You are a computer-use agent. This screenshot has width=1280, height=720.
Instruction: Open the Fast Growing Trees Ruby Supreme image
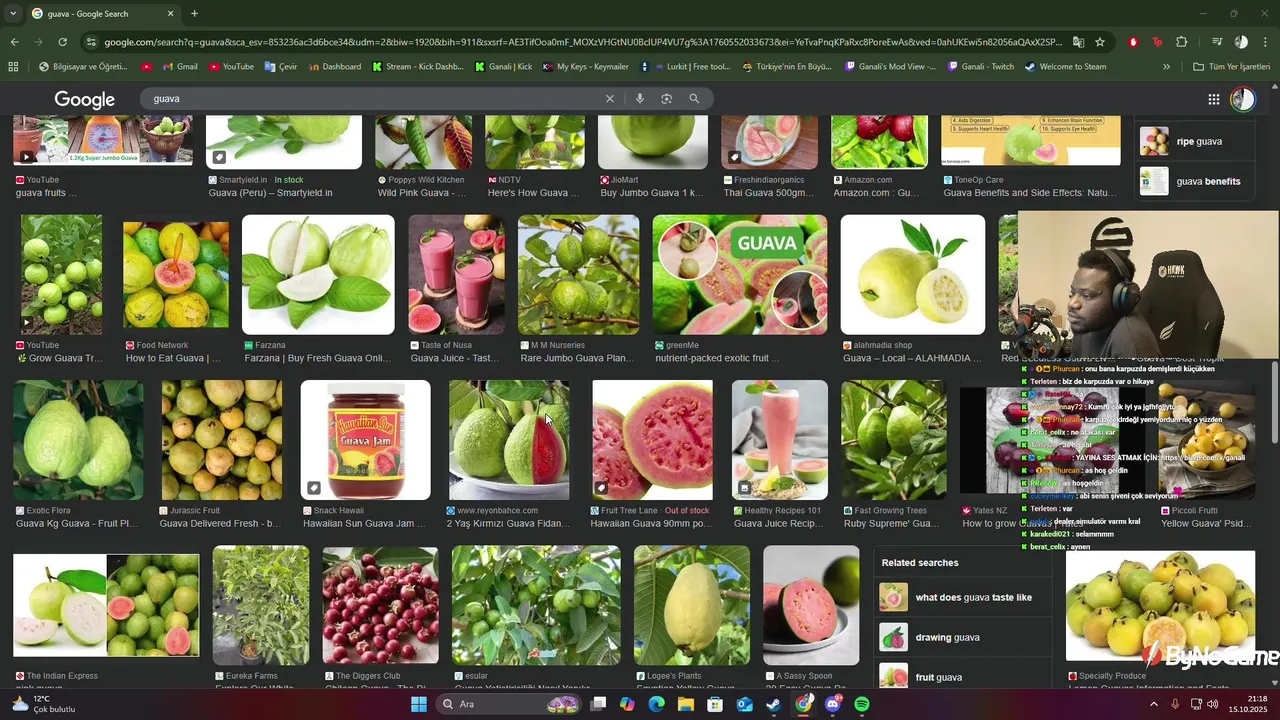[893, 440]
